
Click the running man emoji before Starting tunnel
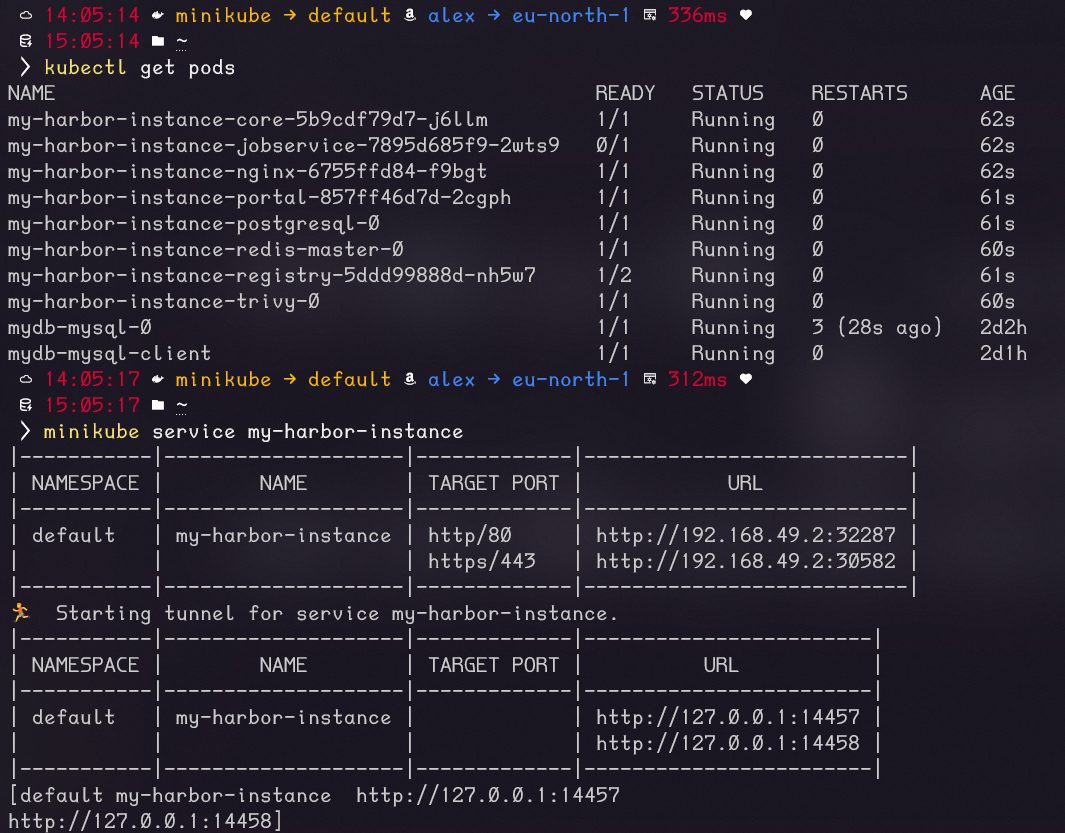tap(20, 612)
